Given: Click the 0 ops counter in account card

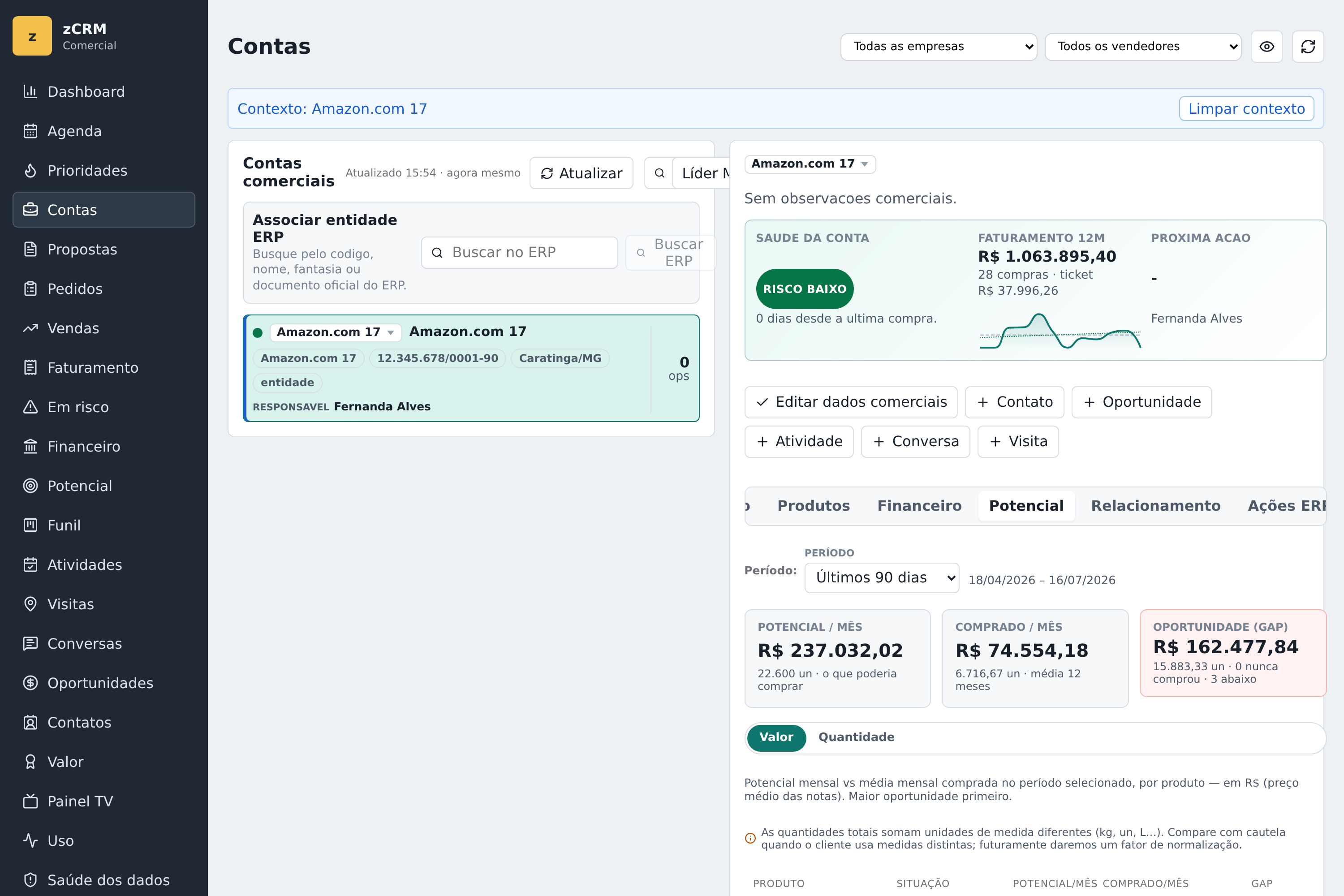Looking at the screenshot, I should pos(678,369).
